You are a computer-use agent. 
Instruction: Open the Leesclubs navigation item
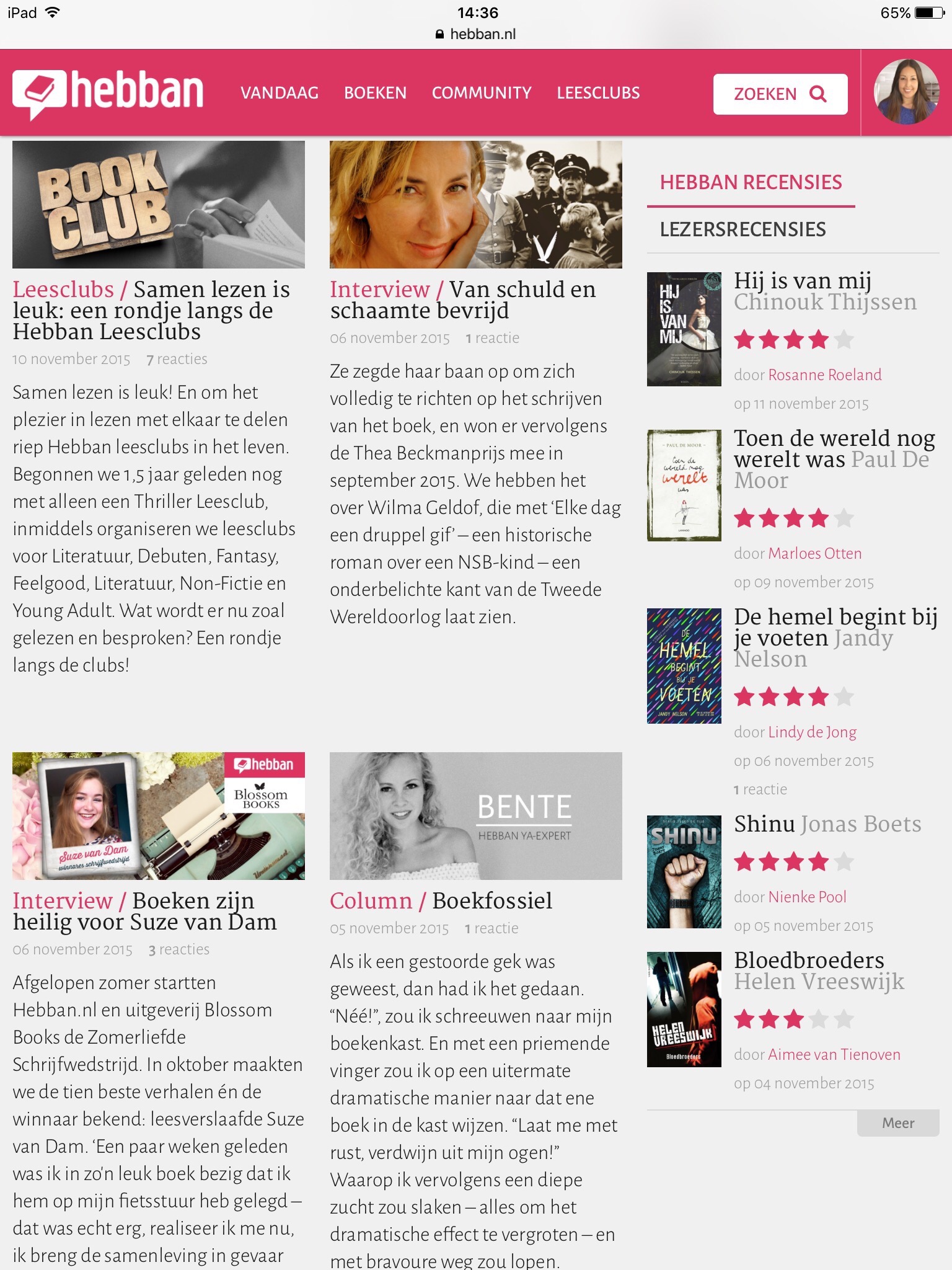(x=598, y=93)
